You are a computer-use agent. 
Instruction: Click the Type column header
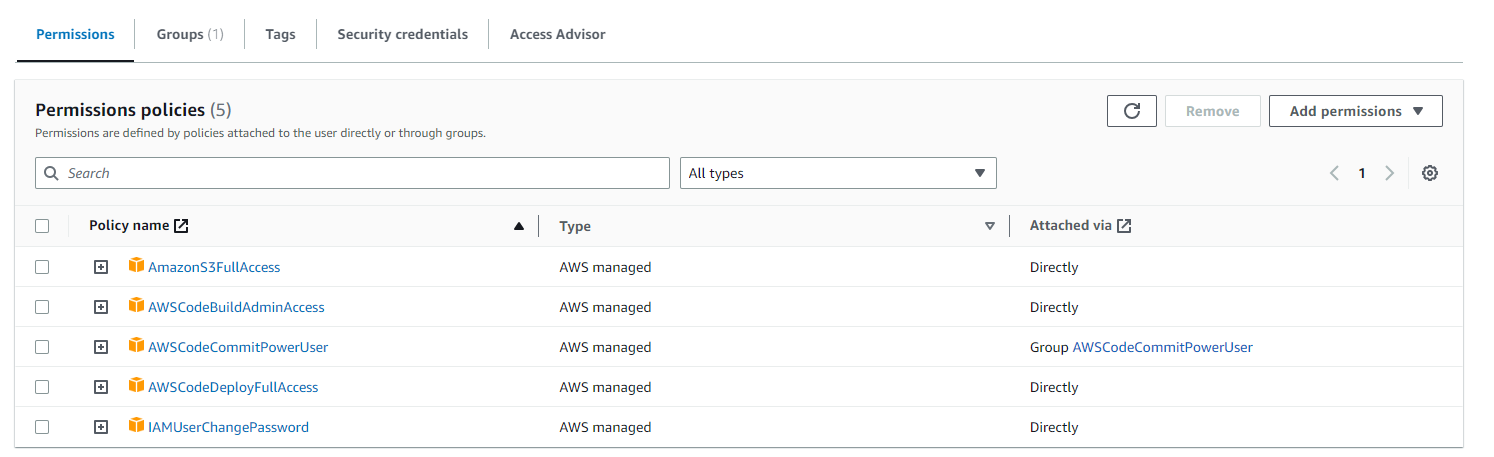tap(575, 226)
